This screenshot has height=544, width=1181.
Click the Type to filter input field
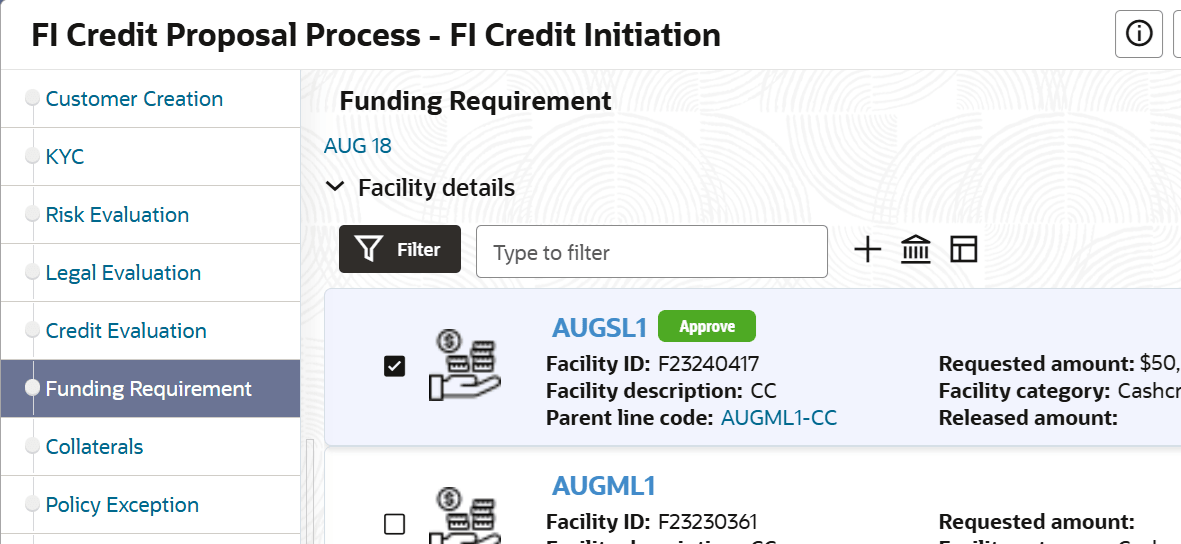tap(652, 252)
